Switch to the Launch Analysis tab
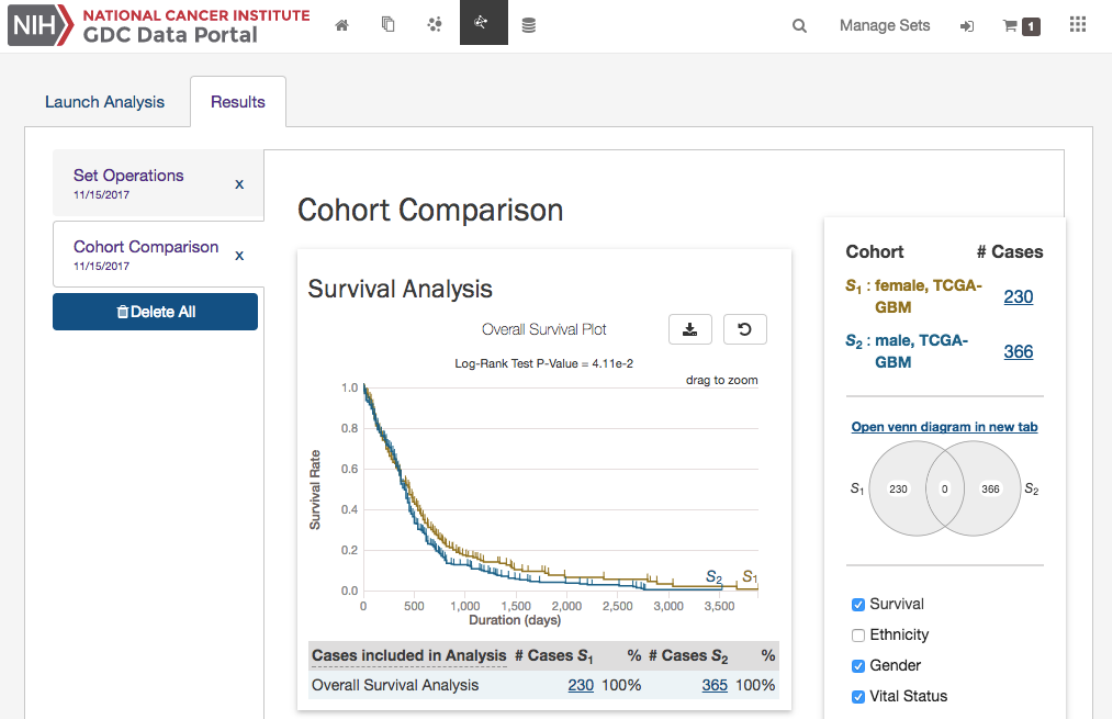The height and width of the screenshot is (719, 1112). (105, 102)
